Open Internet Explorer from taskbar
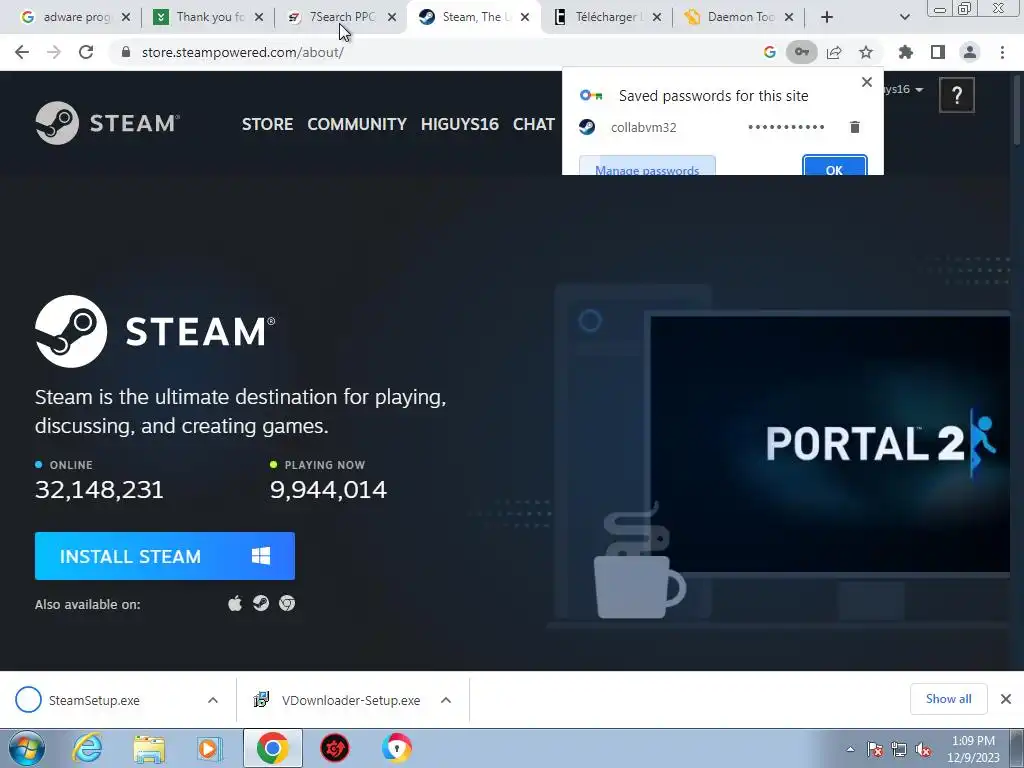Viewport: 1024px width, 768px height. tap(88, 748)
